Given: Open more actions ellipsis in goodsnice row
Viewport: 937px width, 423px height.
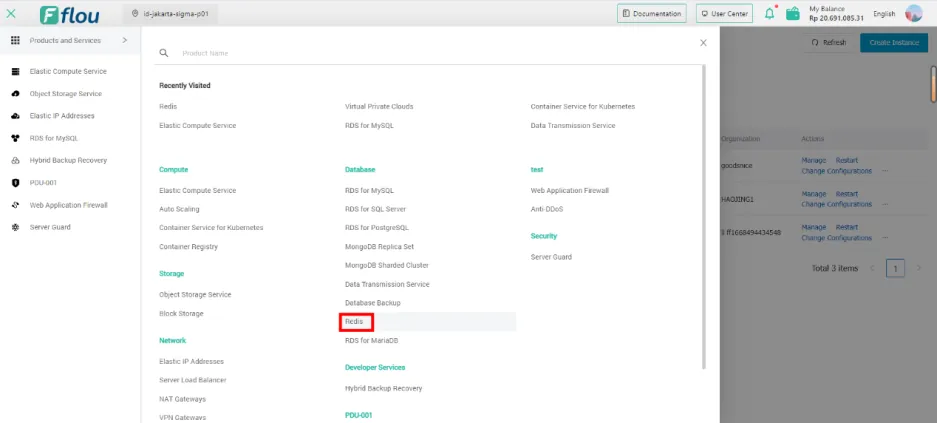Looking at the screenshot, I should click(x=885, y=171).
